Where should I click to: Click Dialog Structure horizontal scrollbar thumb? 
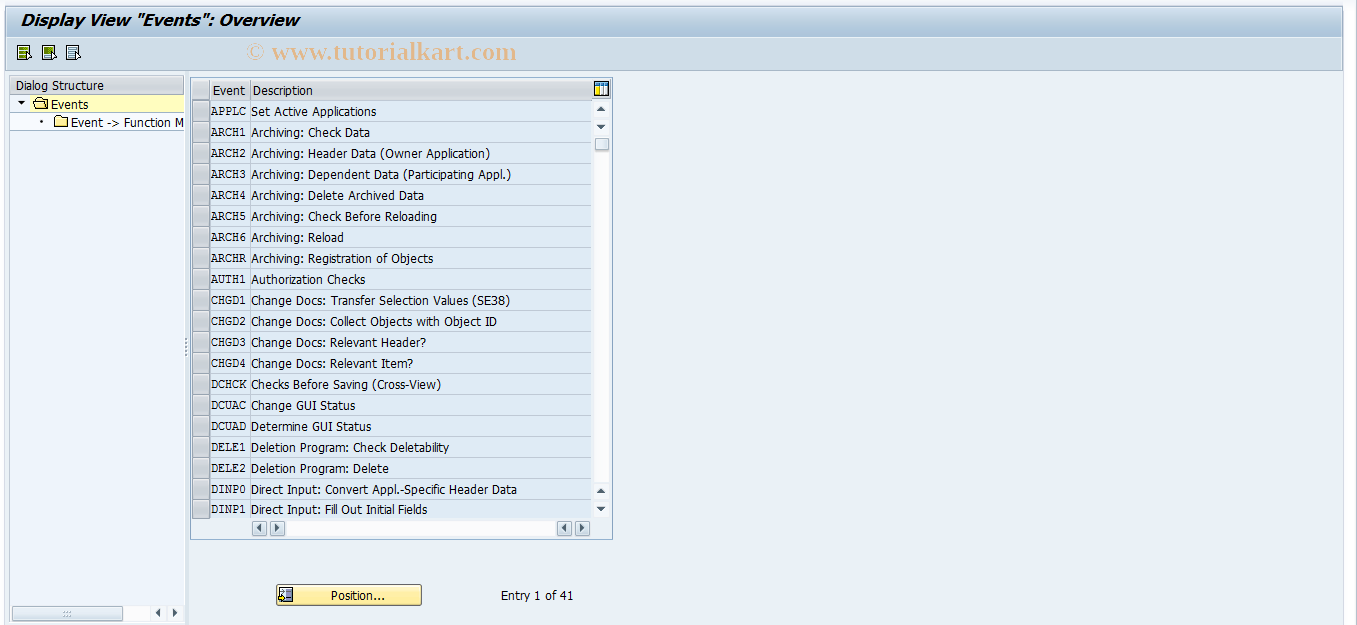pos(67,613)
